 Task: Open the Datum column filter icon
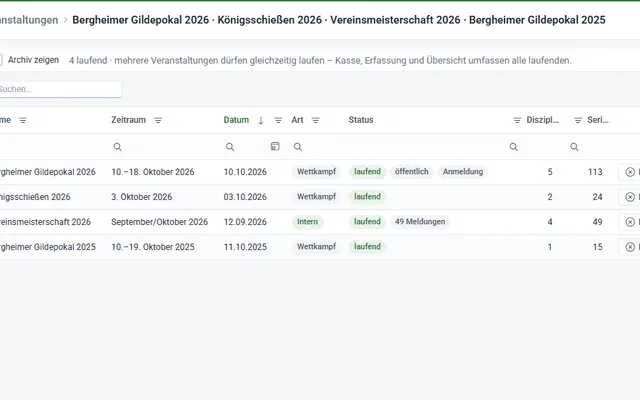(x=278, y=120)
